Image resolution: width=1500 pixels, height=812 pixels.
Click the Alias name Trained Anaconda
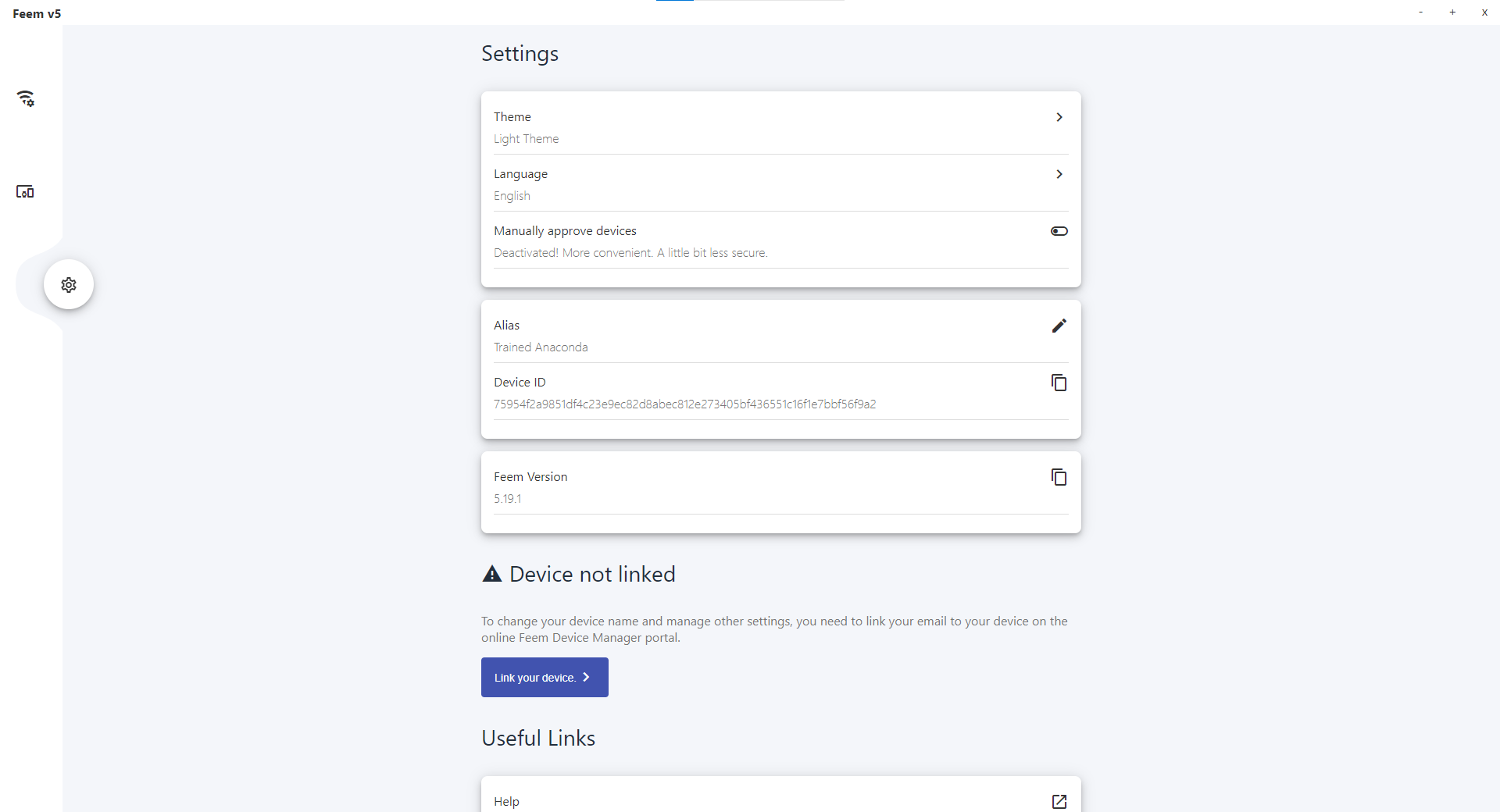[x=541, y=347]
